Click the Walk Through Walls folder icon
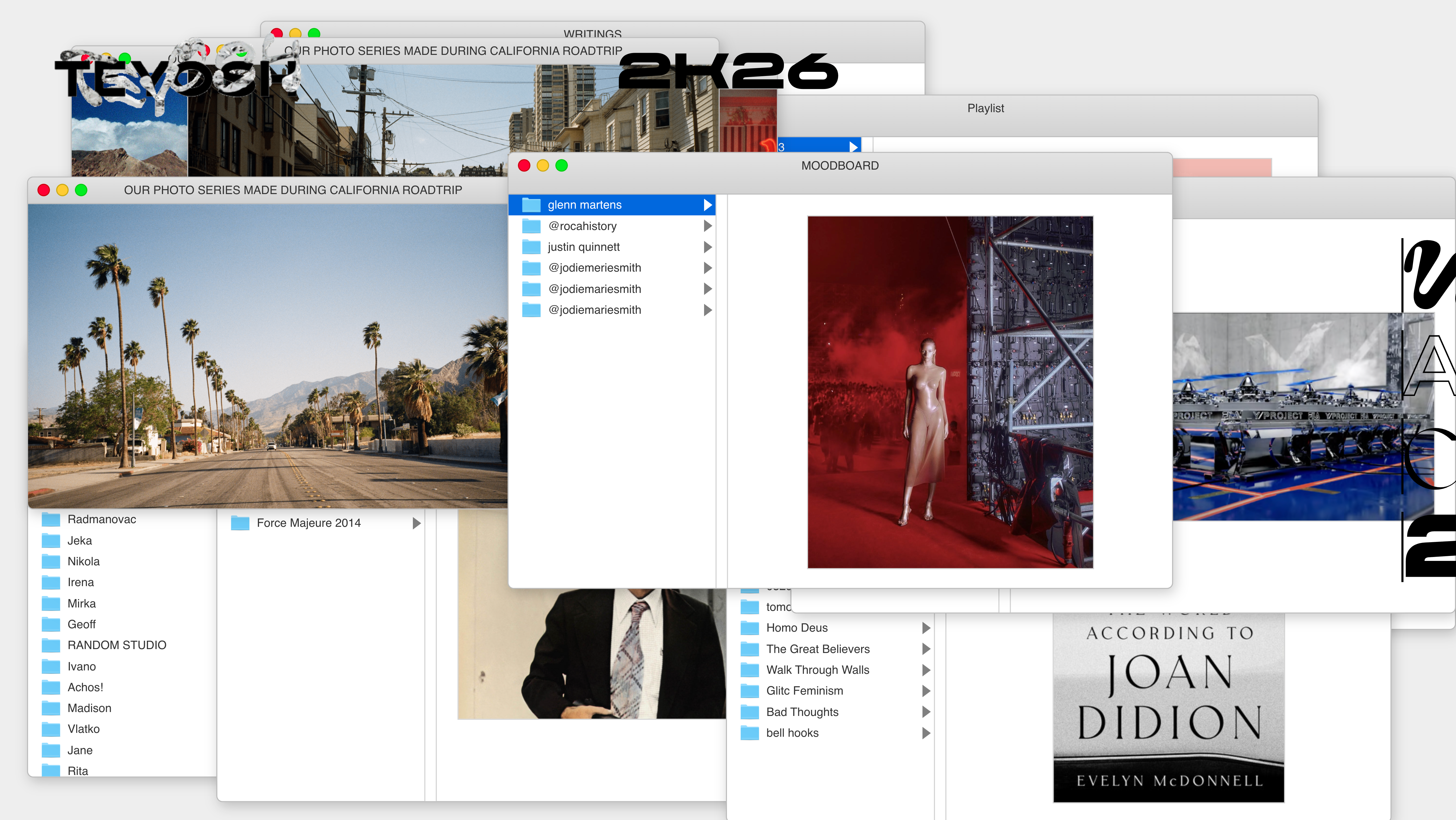Image resolution: width=1456 pixels, height=820 pixels. (x=750, y=670)
